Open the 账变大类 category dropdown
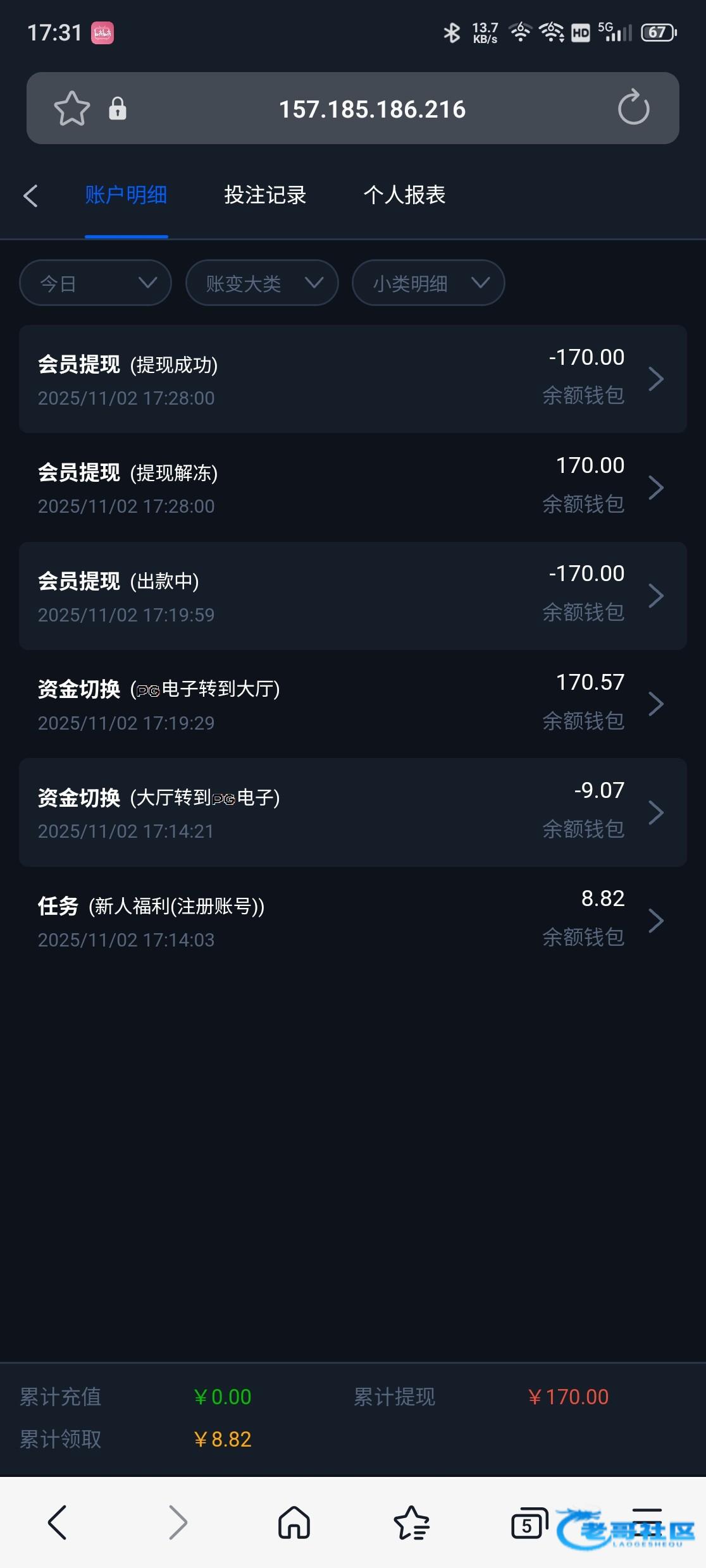This screenshot has height=1568, width=706. click(x=262, y=283)
